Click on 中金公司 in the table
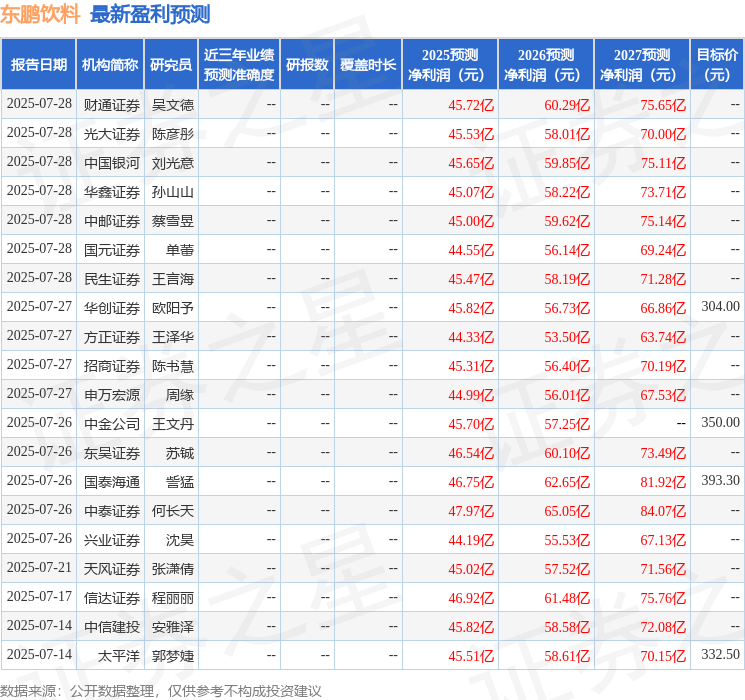This screenshot has width=745, height=700. tap(111, 424)
